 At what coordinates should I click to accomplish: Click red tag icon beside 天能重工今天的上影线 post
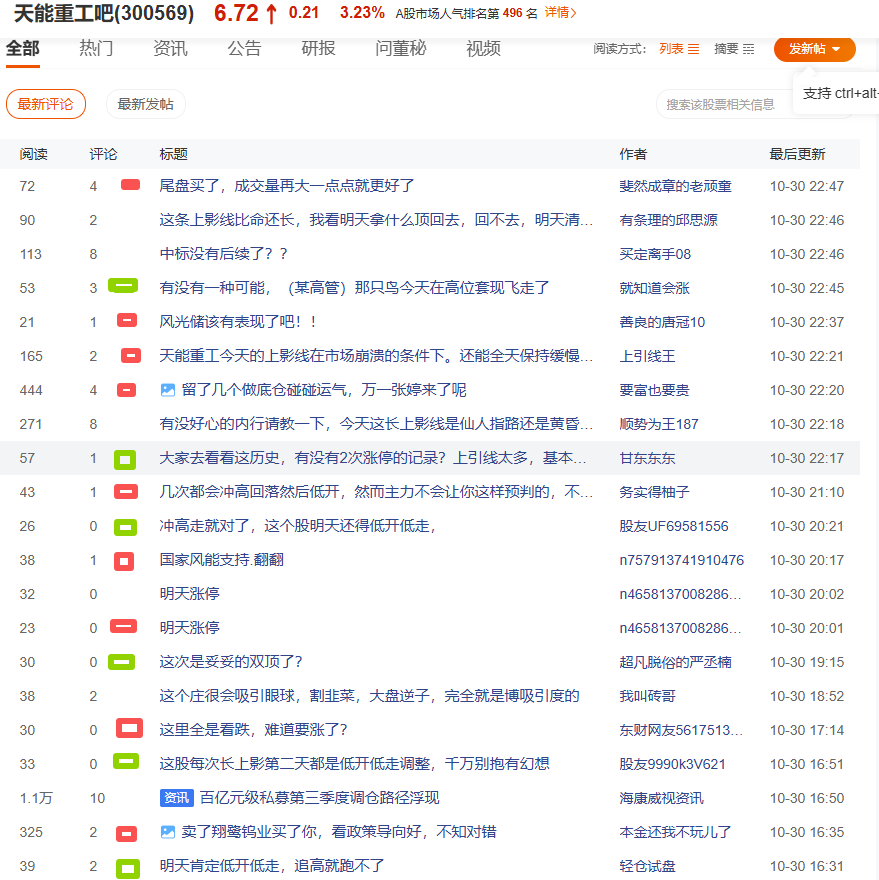coord(131,355)
